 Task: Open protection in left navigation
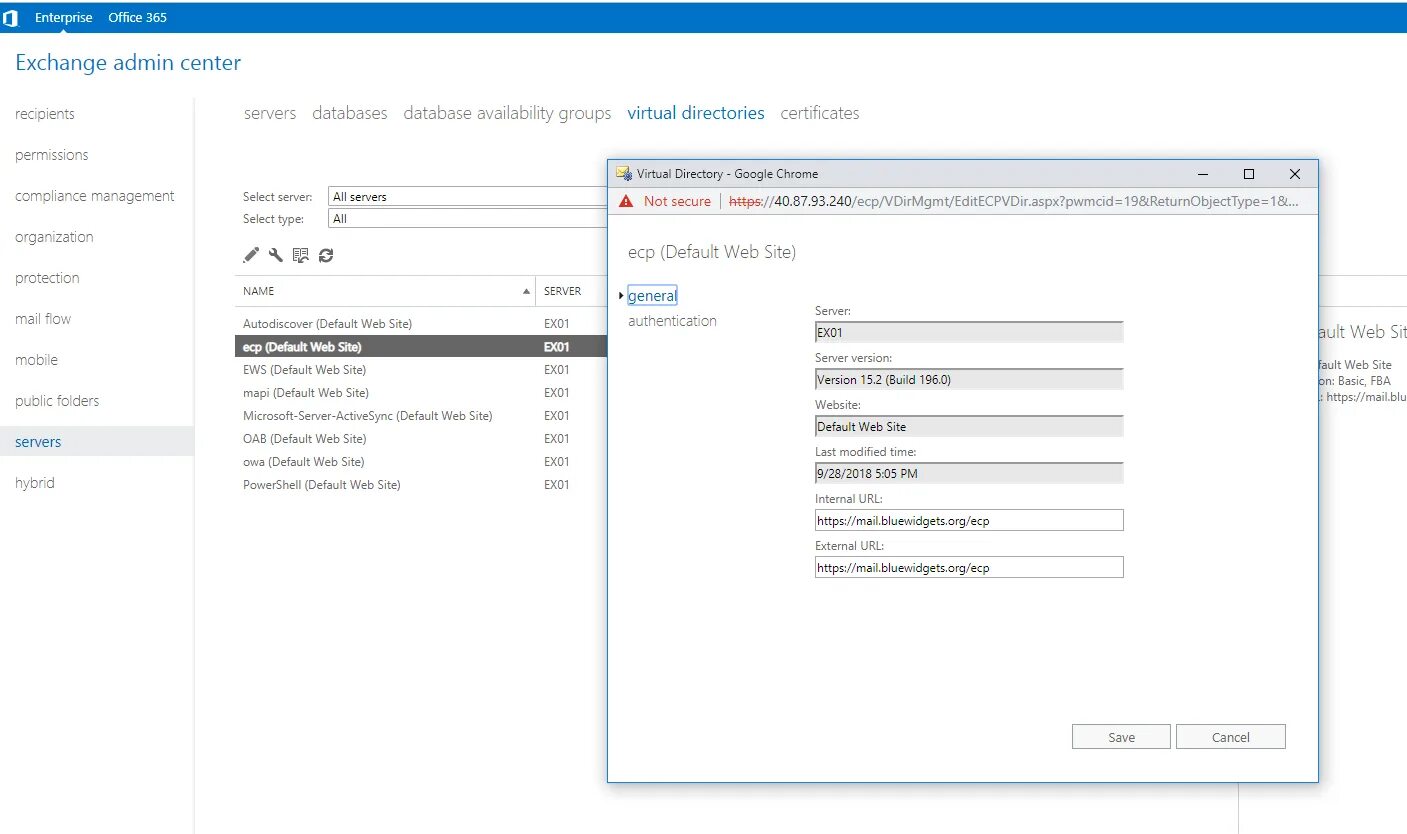[47, 278]
